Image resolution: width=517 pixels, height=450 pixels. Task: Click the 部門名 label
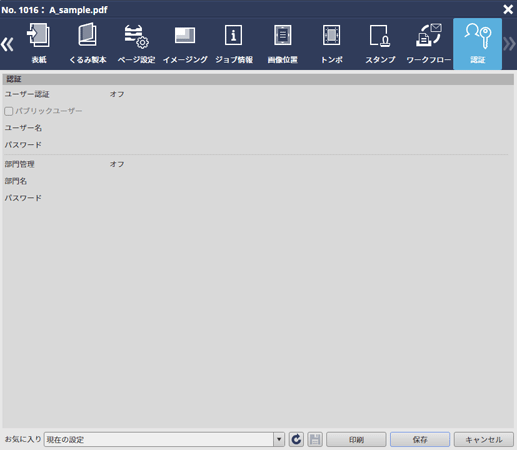(16, 181)
